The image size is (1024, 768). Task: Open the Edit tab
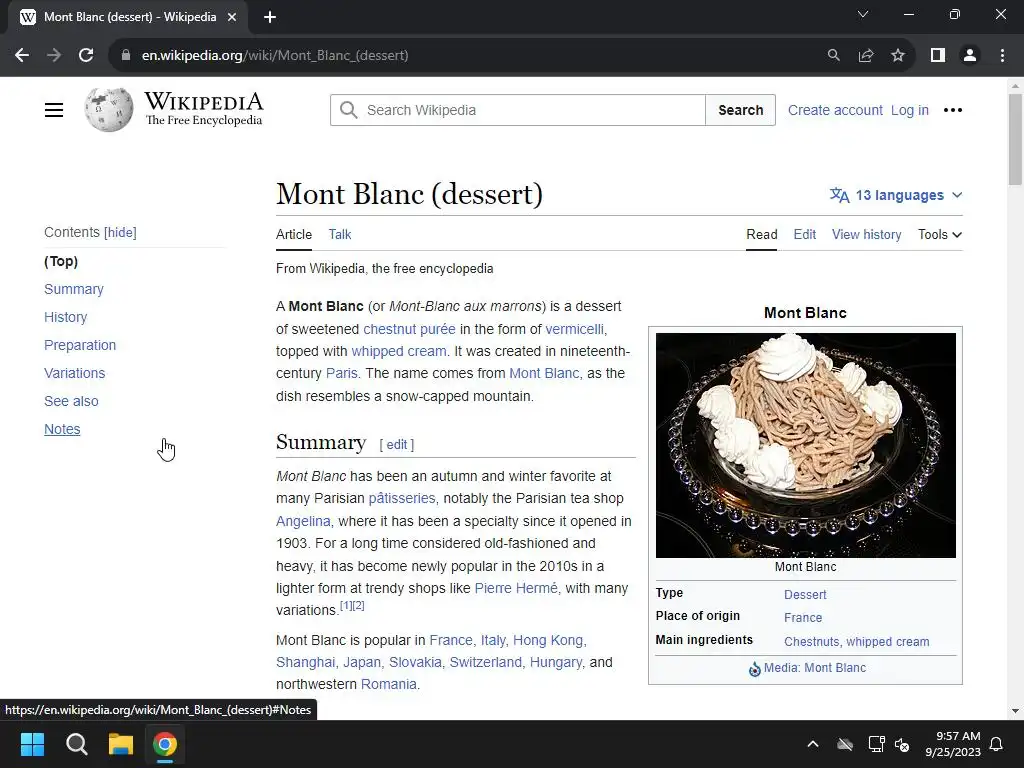tap(805, 234)
